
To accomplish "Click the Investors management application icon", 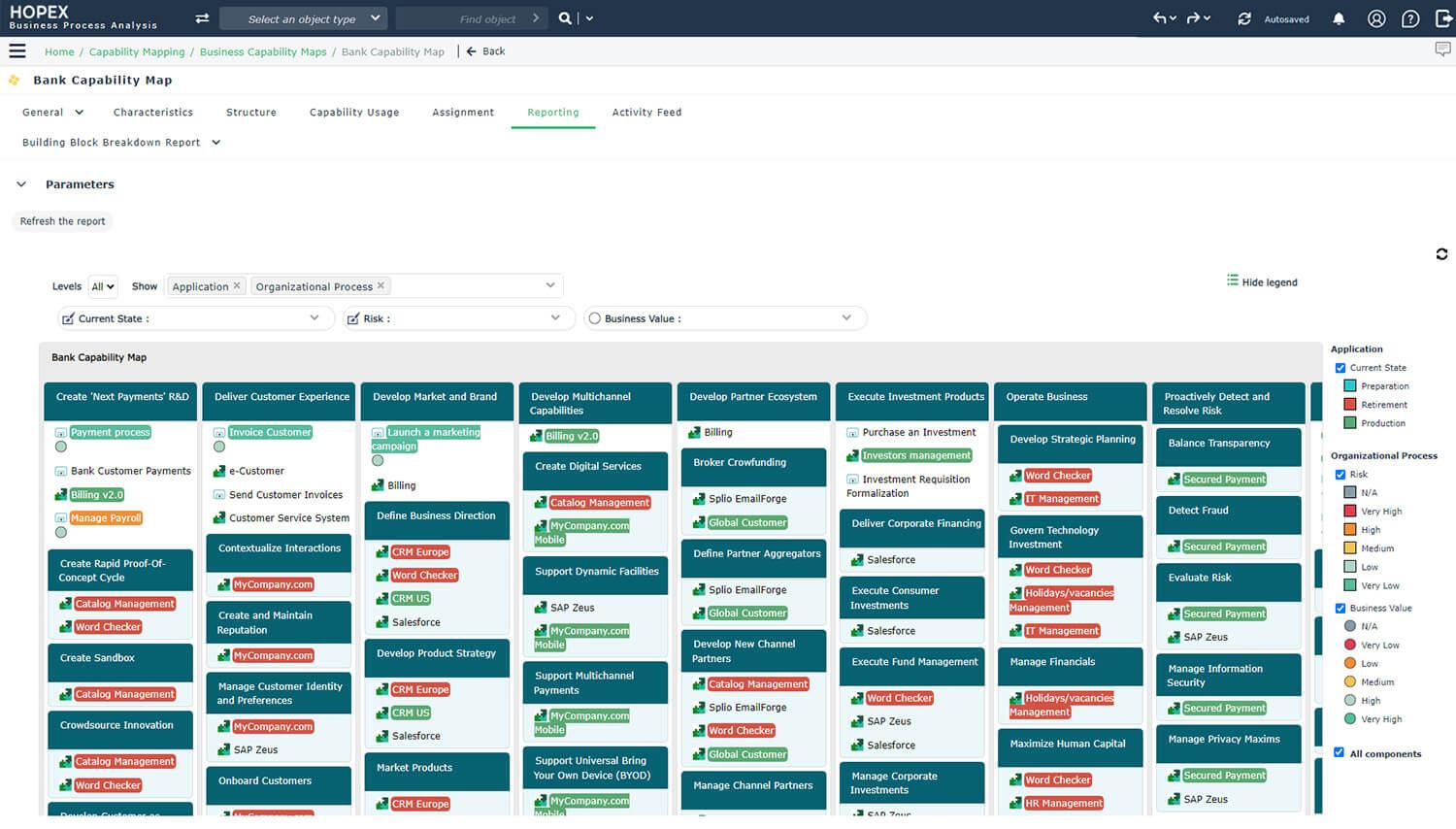I will click(852, 455).
